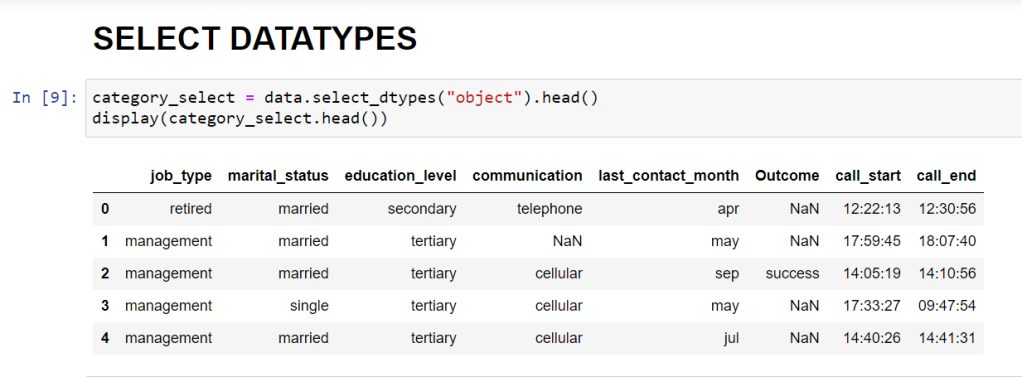Click the code cell input area
This screenshot has width=1022, height=377.
pos(553,108)
